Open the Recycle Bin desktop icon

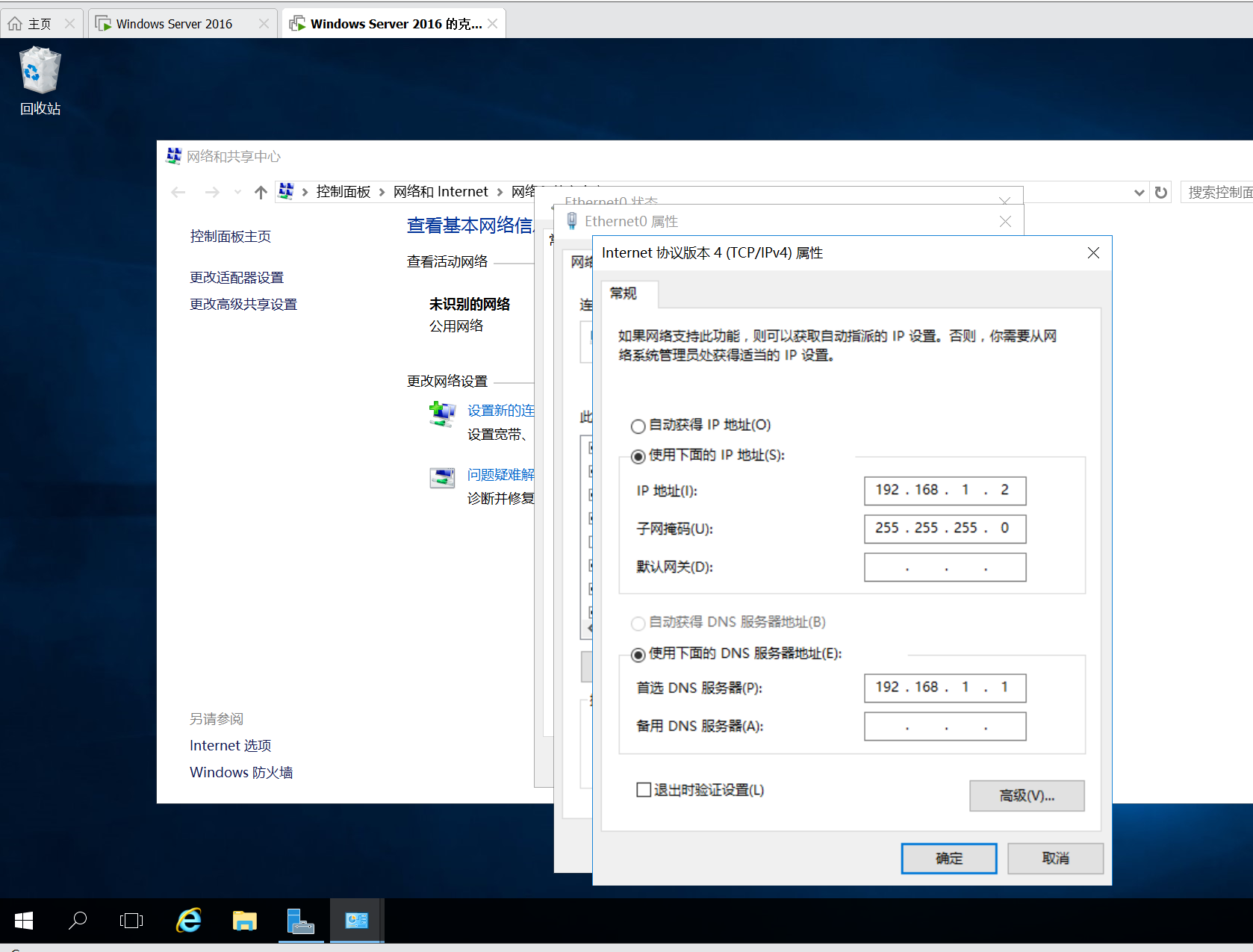click(40, 81)
